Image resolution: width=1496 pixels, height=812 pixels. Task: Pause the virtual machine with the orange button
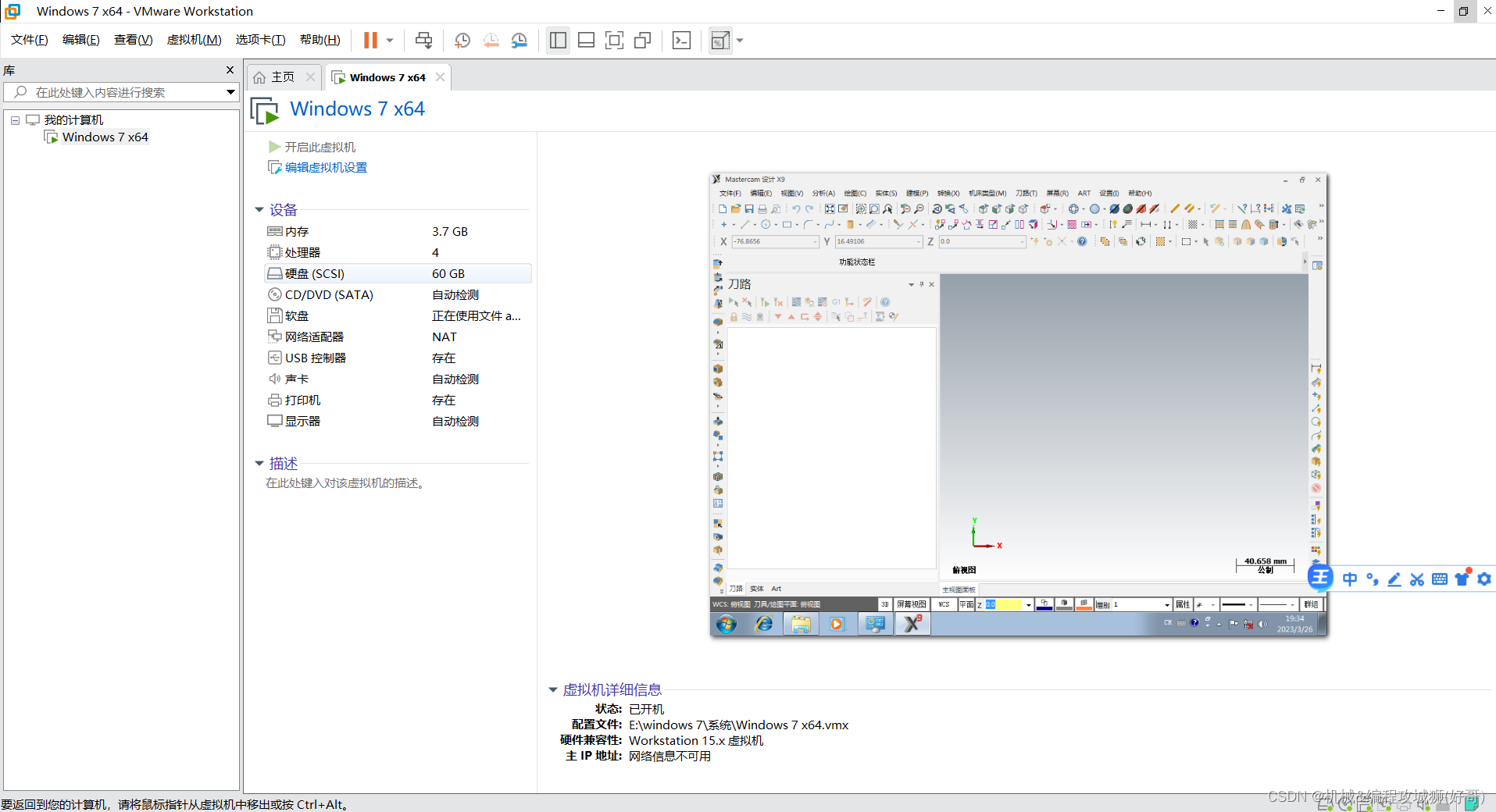[x=370, y=40]
